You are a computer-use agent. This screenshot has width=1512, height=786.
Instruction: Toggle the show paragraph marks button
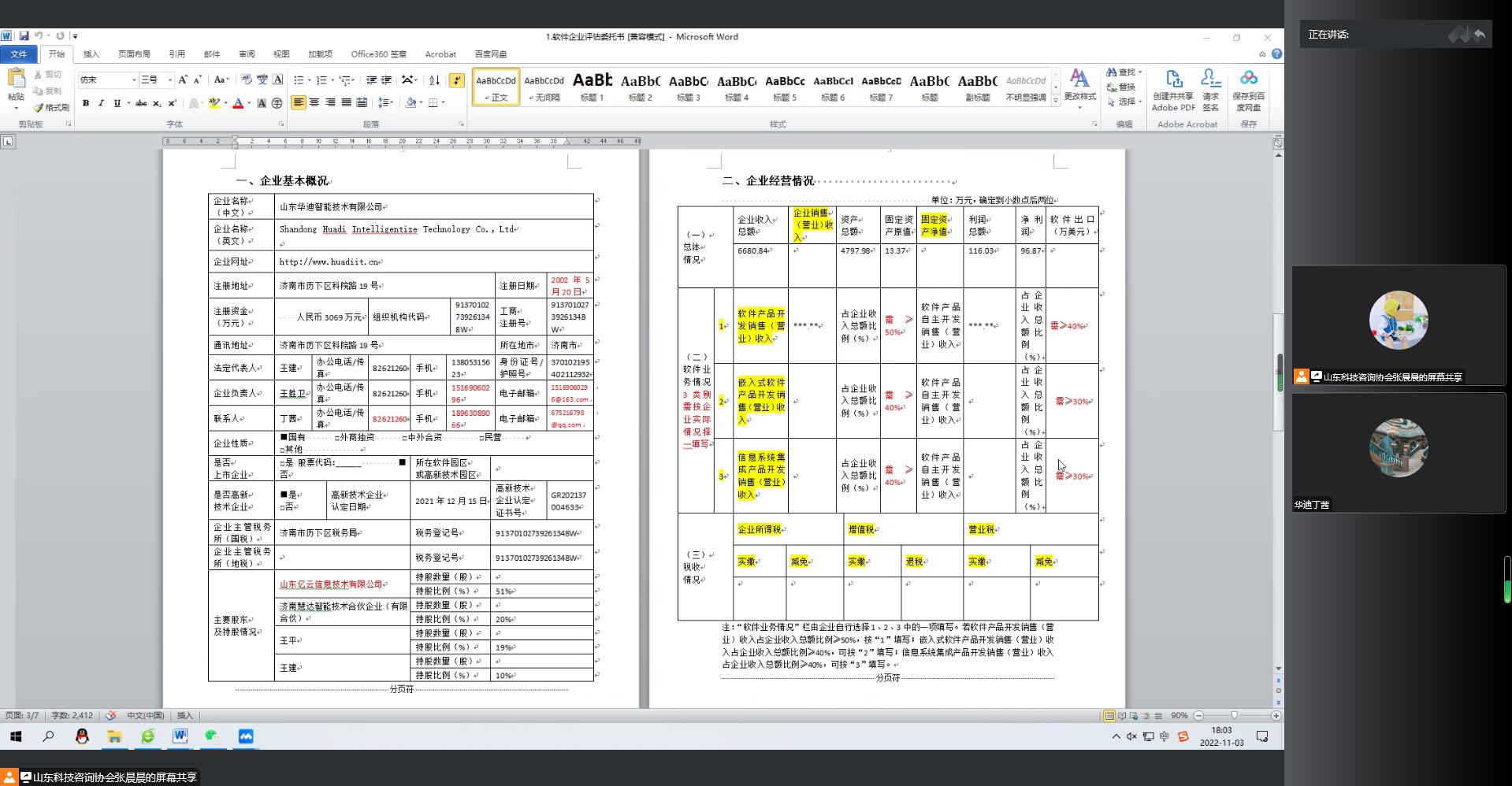point(456,80)
